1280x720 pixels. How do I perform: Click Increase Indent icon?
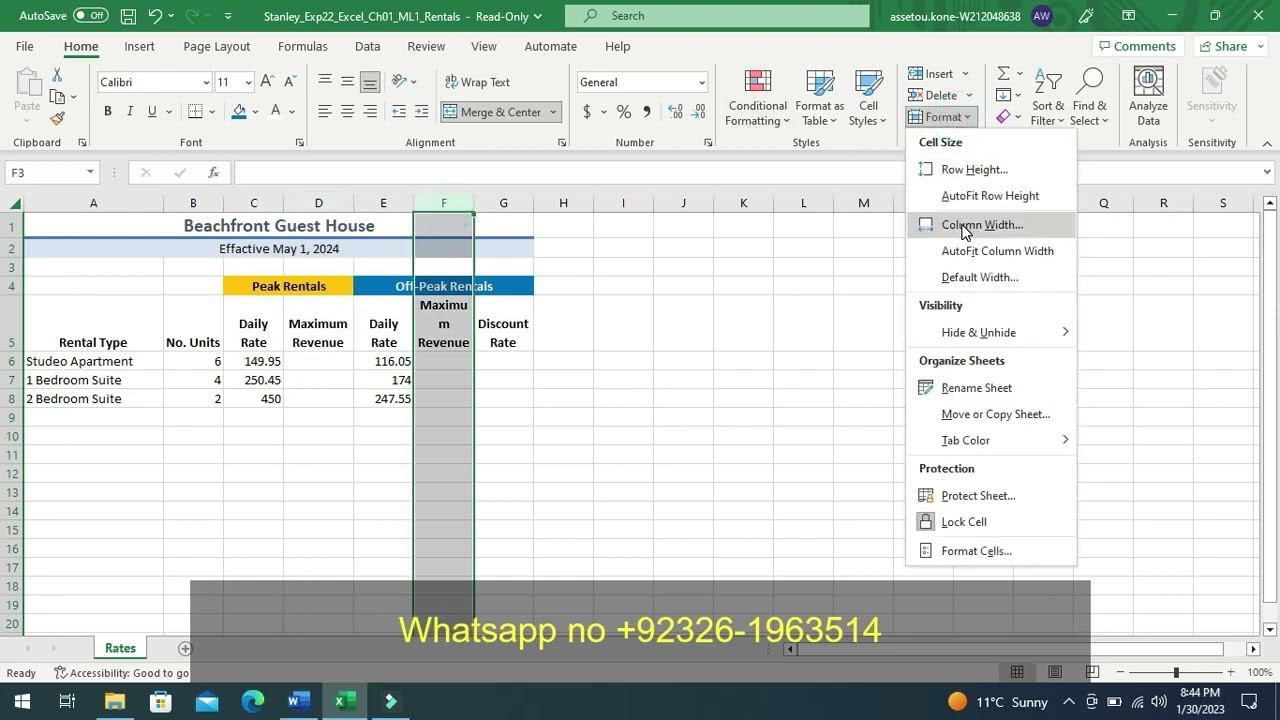(x=421, y=112)
